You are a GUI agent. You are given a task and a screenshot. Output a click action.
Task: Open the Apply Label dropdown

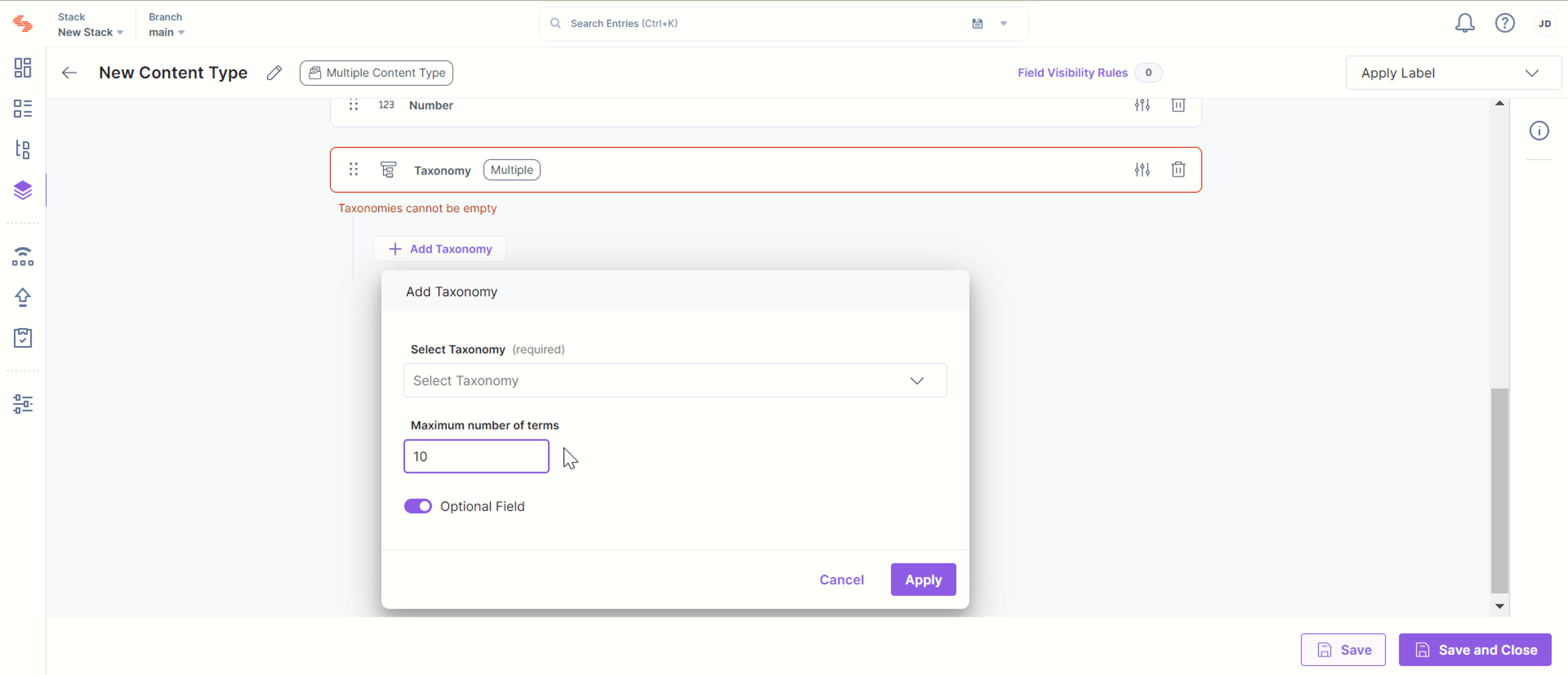[1453, 73]
